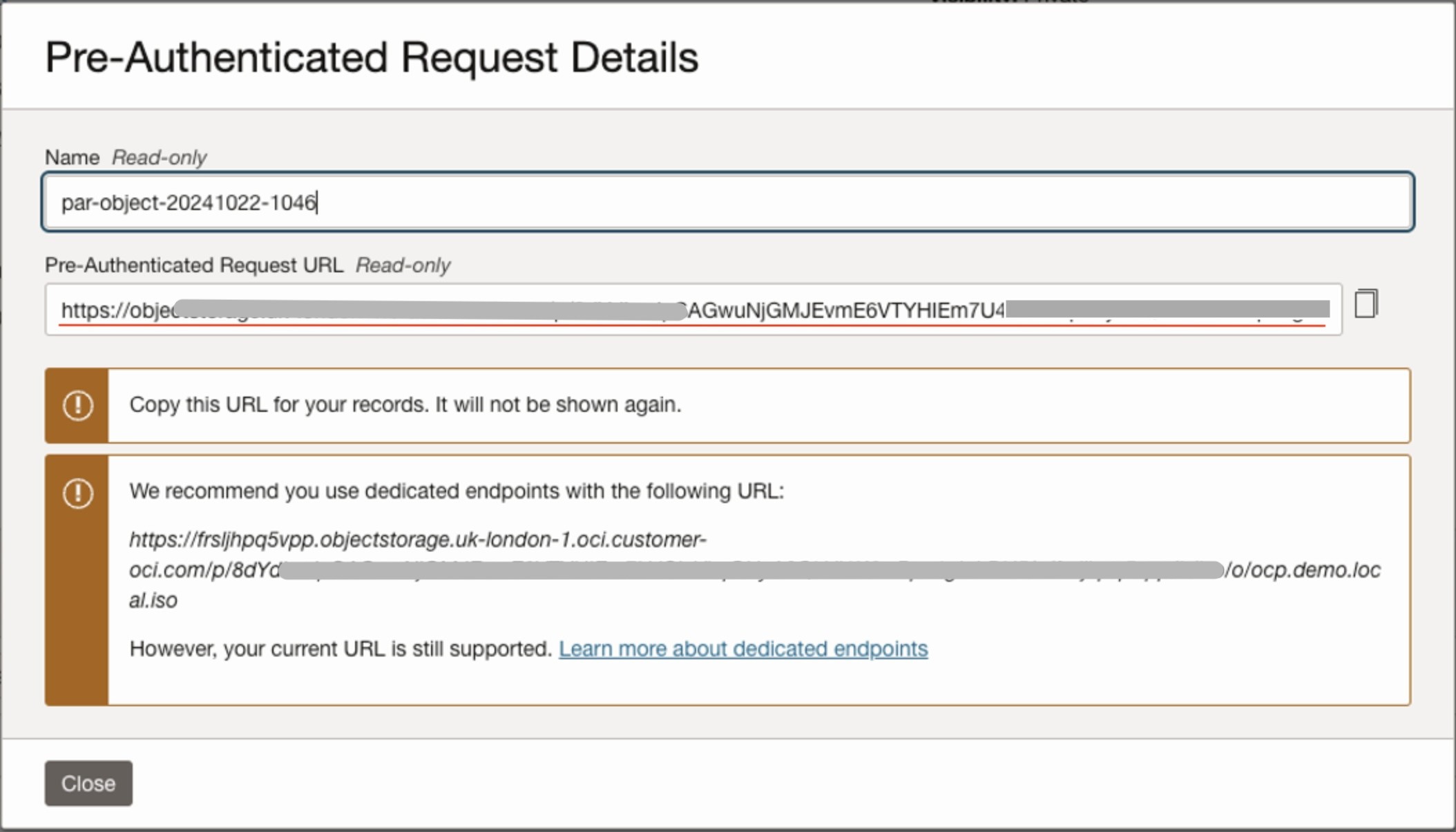Click the 'https://obje' start of URL field
The height and width of the screenshot is (832, 1456).
pos(116,311)
